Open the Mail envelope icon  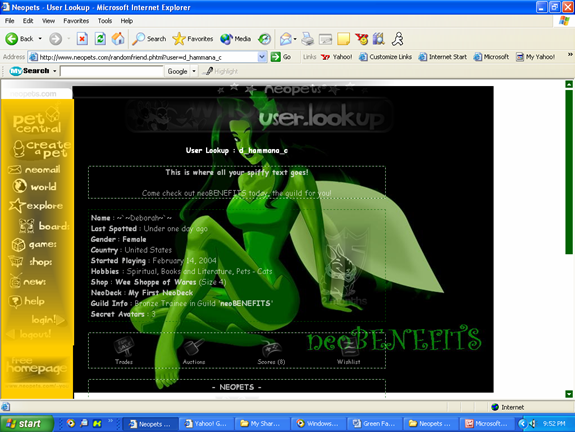coord(285,39)
